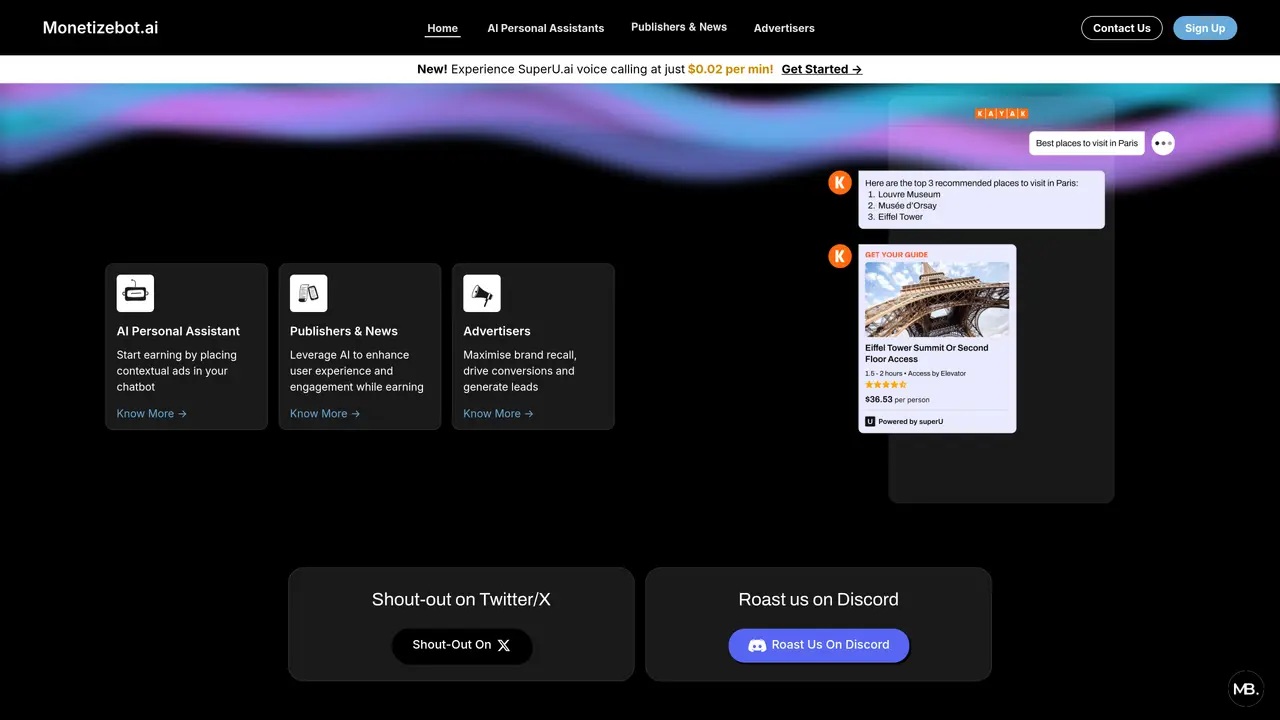The height and width of the screenshot is (720, 1280).
Task: Click the $36.53 per person price
Action: 897,399
